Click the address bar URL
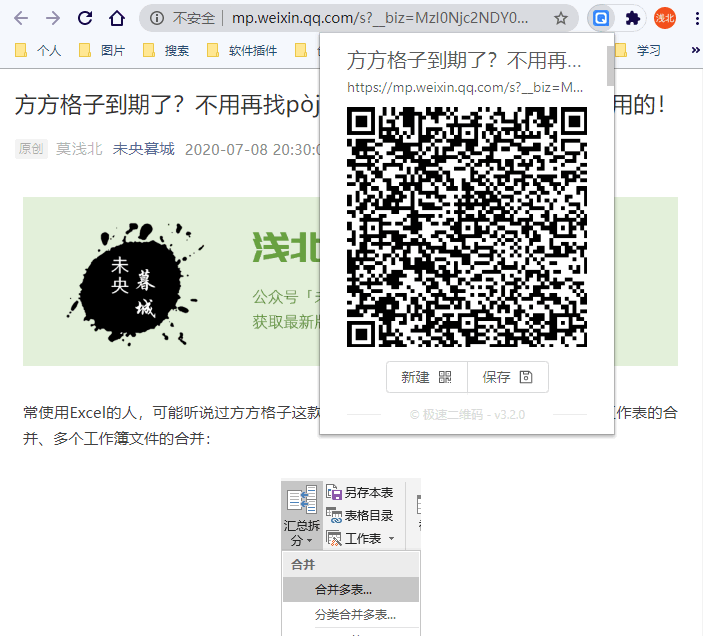 [380, 18]
